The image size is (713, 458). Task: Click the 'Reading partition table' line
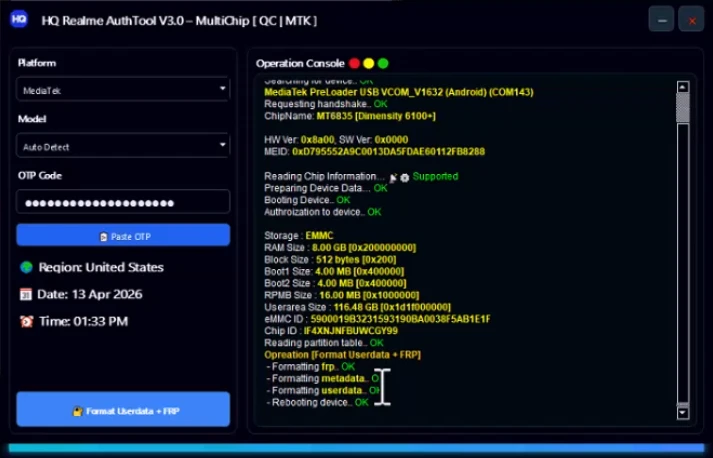pyautogui.click(x=324, y=342)
